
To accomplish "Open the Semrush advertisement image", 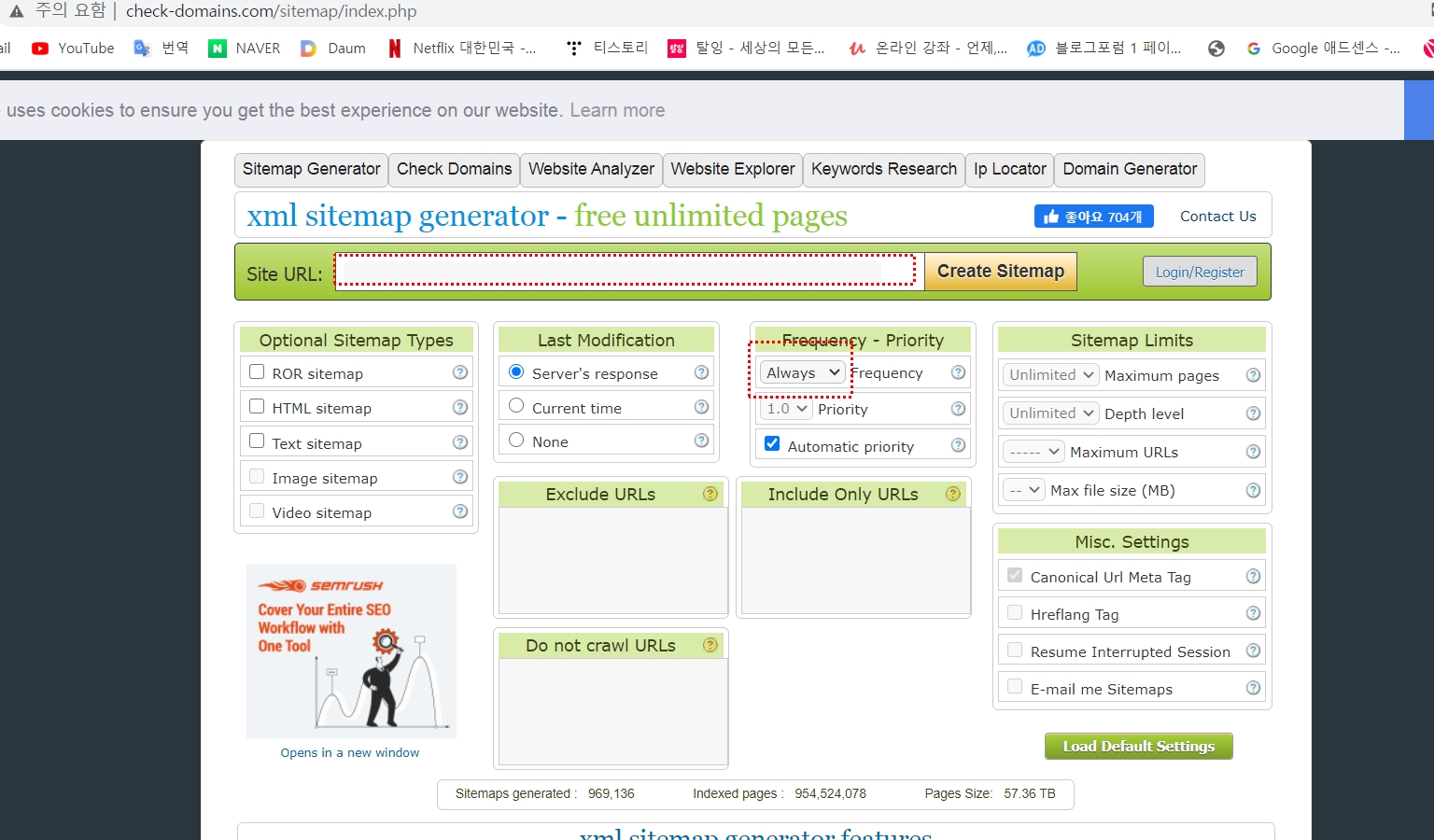I will (351, 651).
